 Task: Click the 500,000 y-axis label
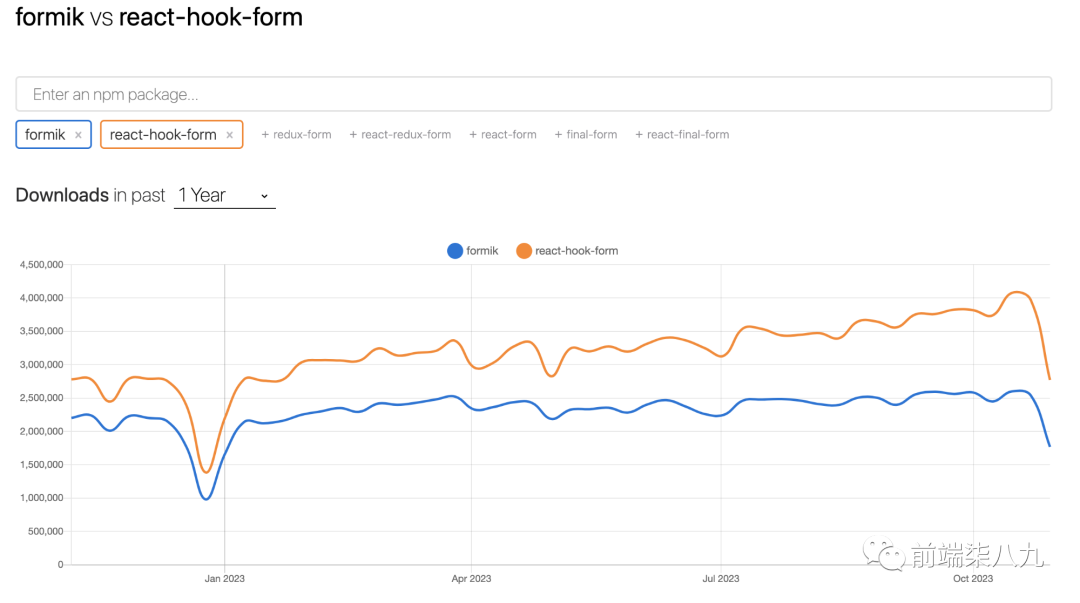(45, 531)
